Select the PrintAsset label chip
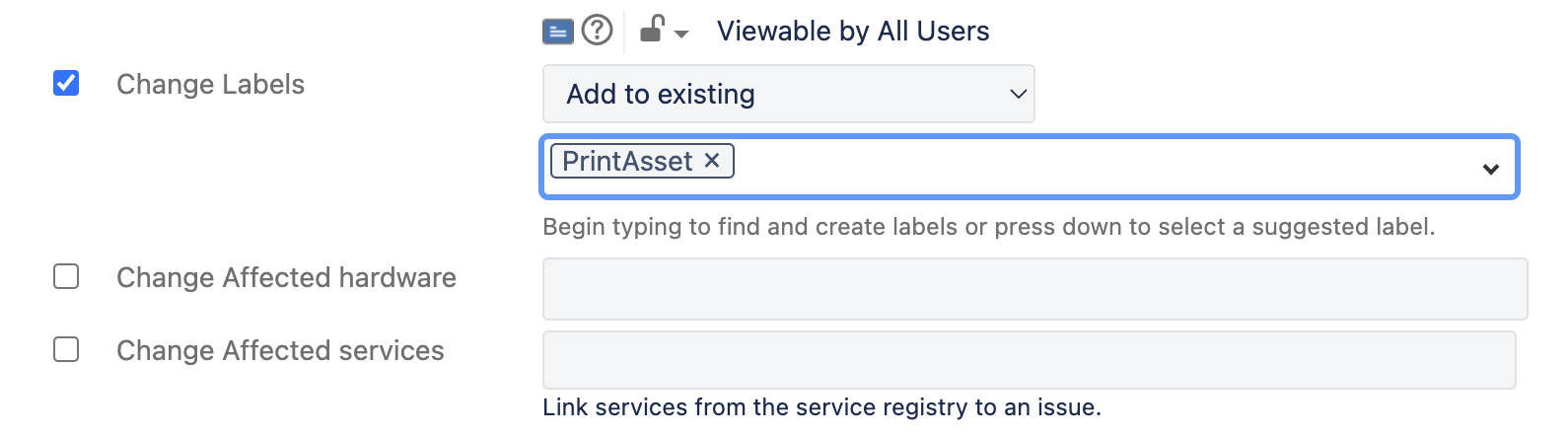The height and width of the screenshot is (436, 1568). tap(627, 161)
